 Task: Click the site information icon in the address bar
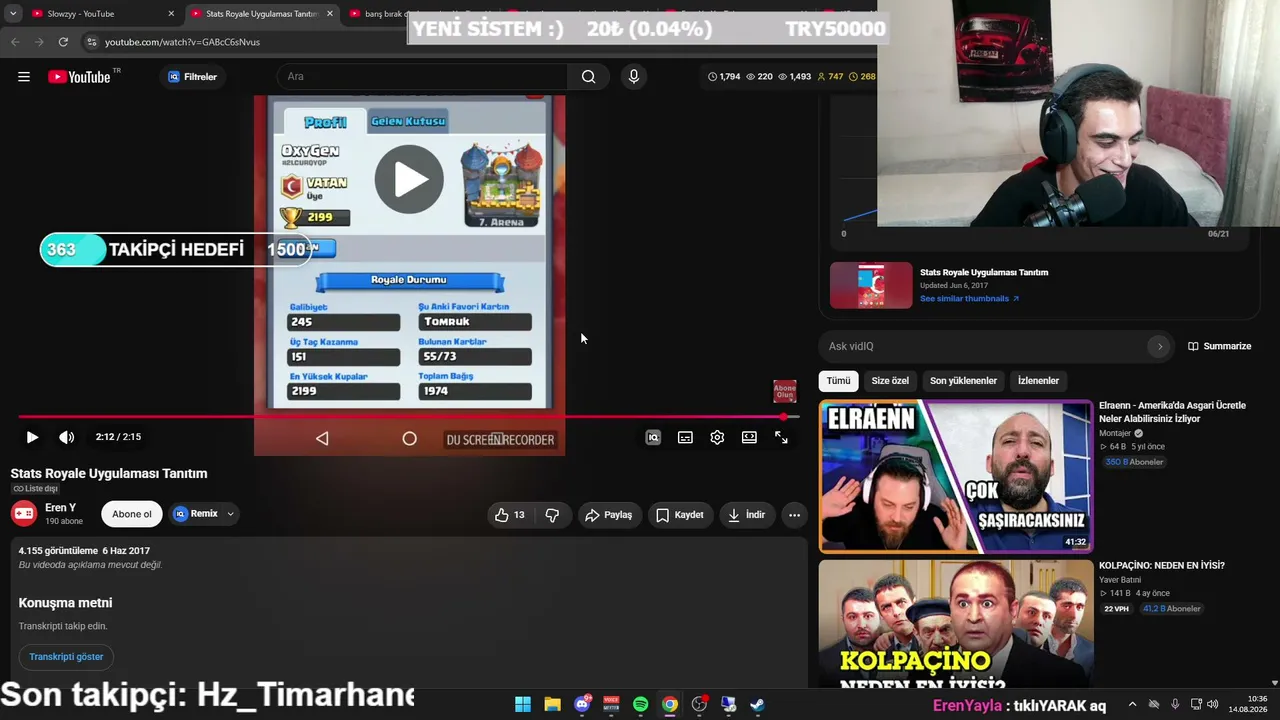click(x=91, y=42)
